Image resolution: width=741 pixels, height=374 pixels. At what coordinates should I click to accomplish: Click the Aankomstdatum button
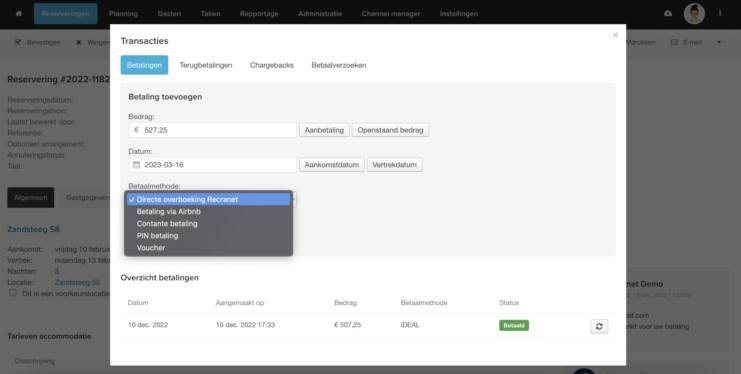[x=332, y=165]
